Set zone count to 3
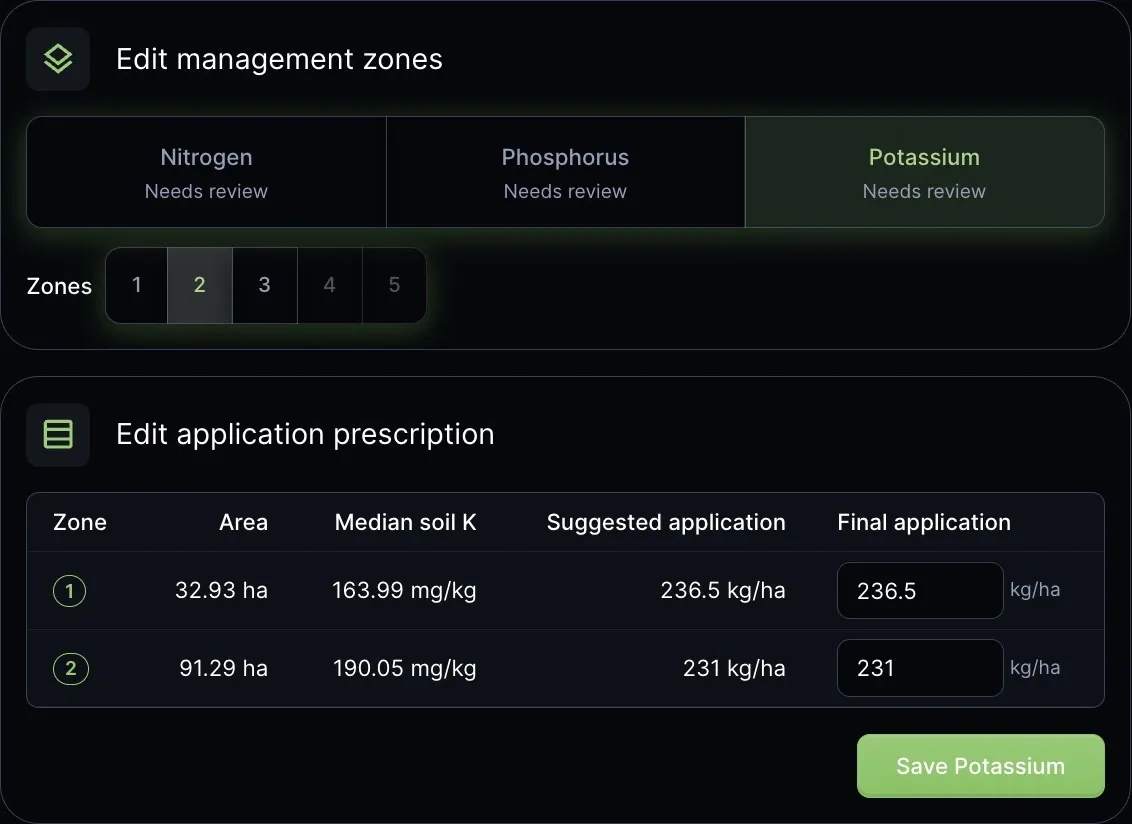Screen dimensions: 1132x824 coord(265,285)
